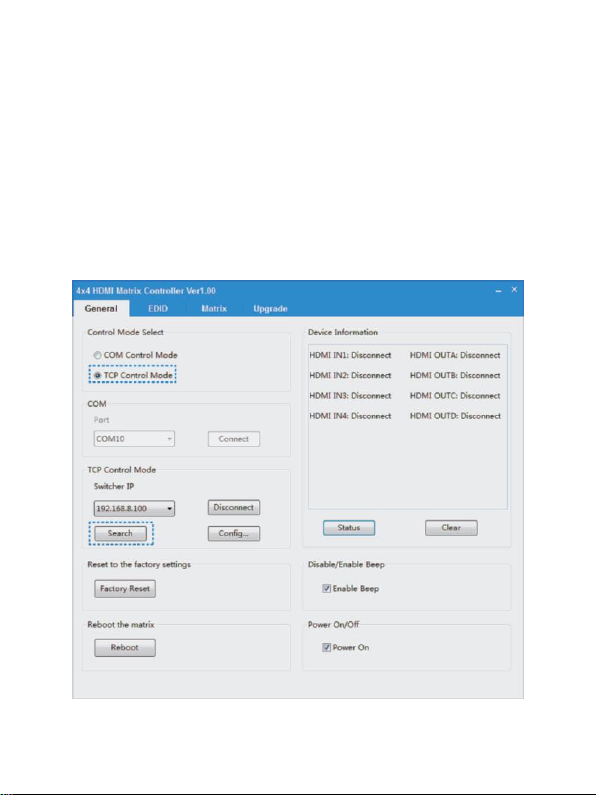Viewport: 596px width, 795px height.
Task: Toggle the Enable Beep checkbox
Action: pos(326,589)
